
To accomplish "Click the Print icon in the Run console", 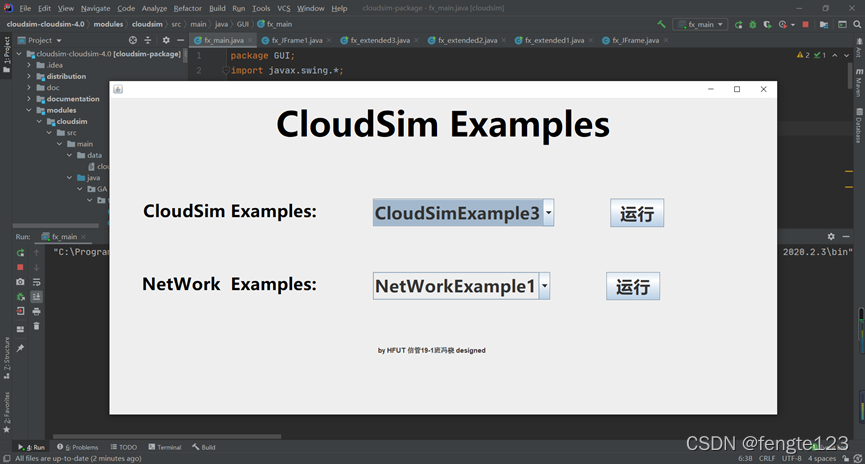I will pos(36,311).
